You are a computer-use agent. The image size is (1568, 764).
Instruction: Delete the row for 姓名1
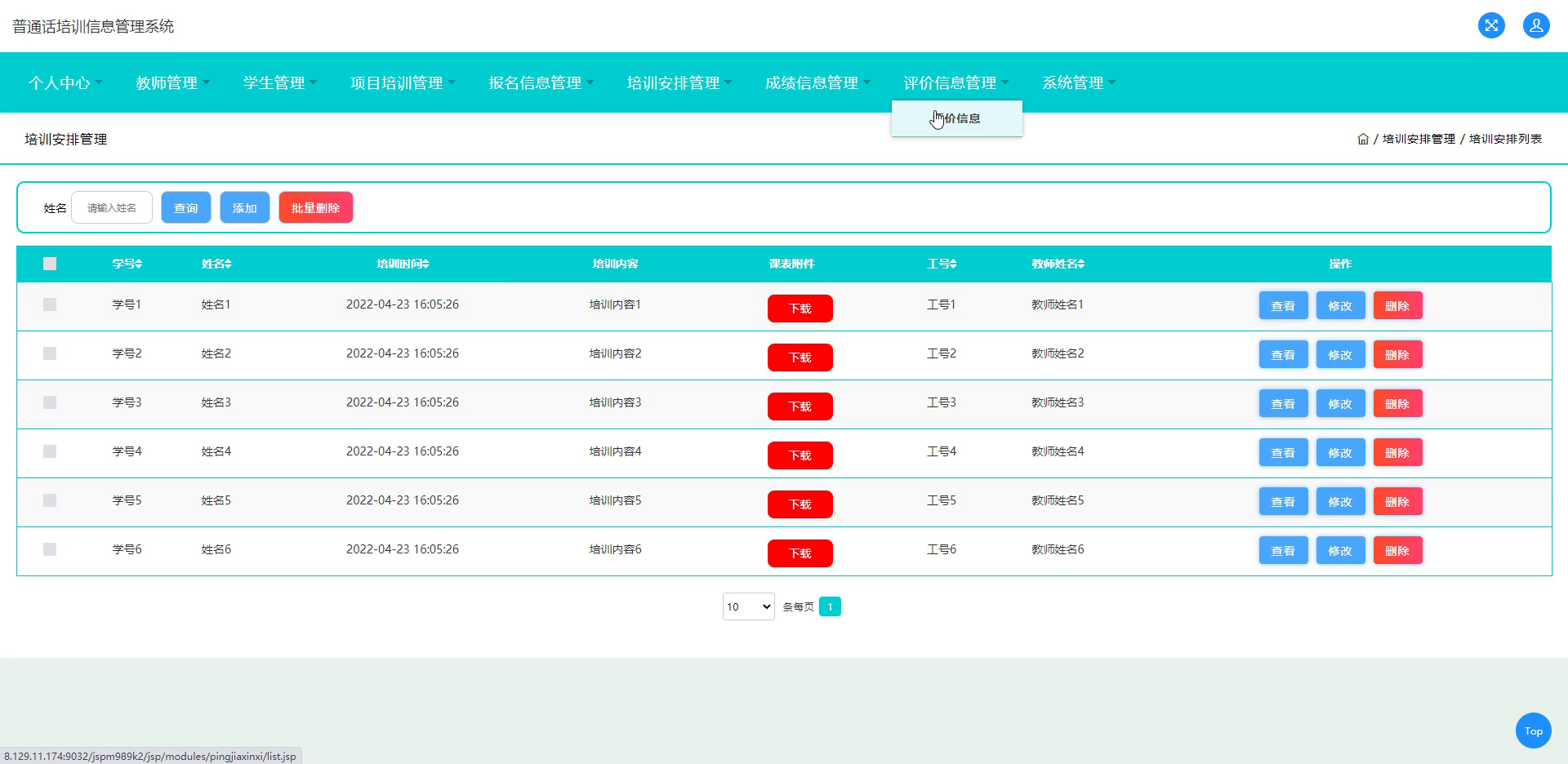(1397, 306)
